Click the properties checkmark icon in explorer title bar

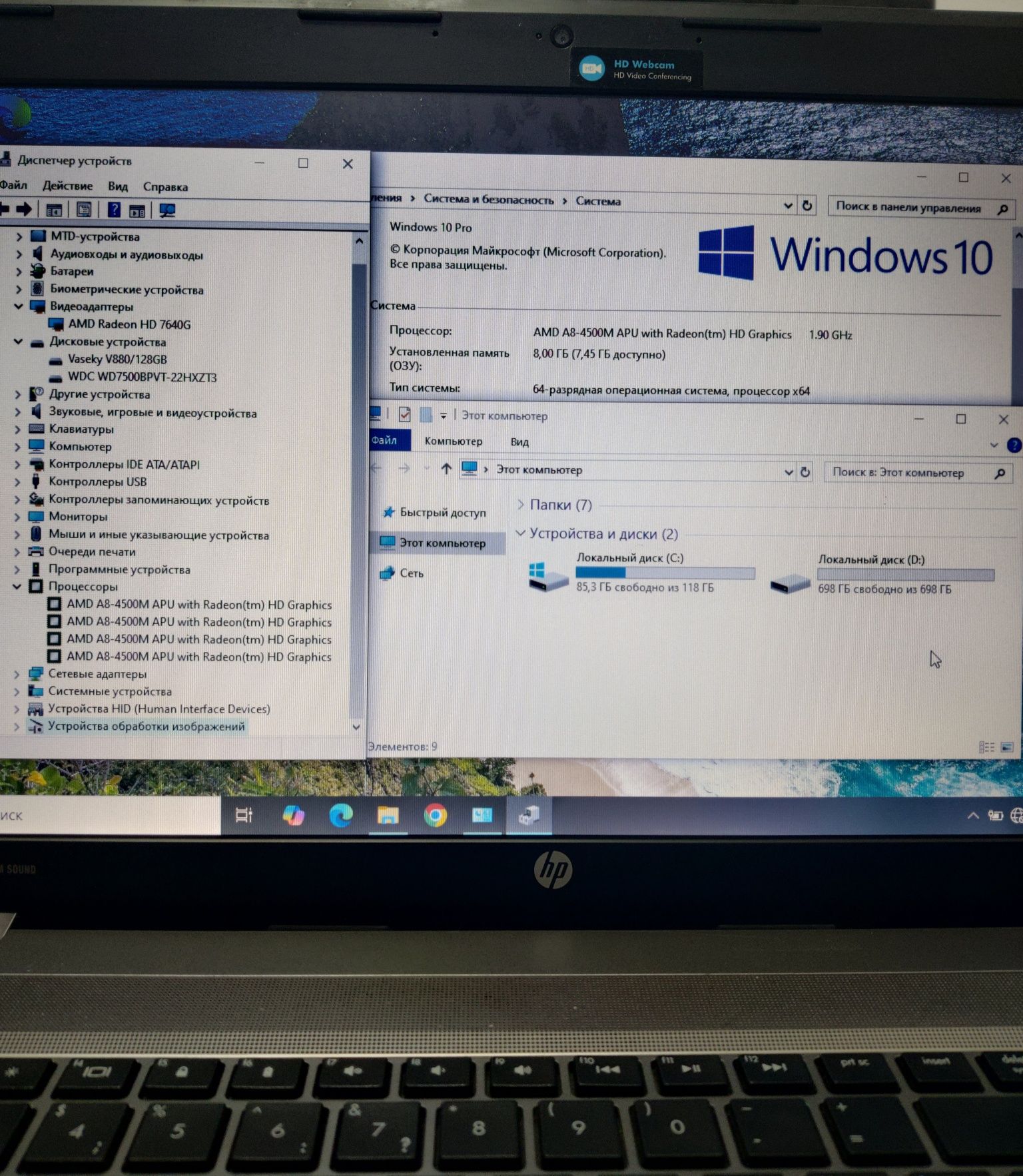[404, 414]
